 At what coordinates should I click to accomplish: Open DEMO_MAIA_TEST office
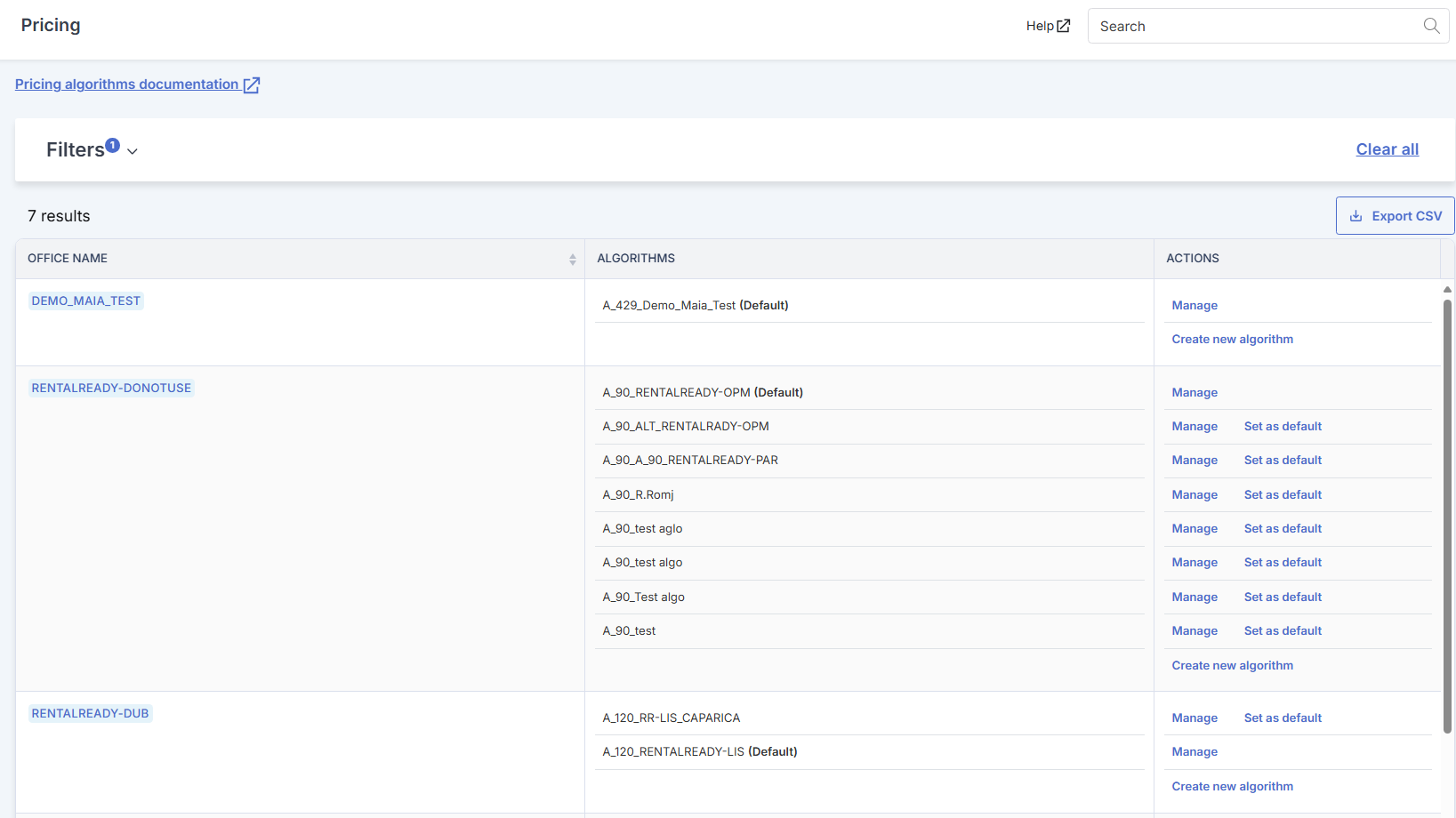pos(86,301)
